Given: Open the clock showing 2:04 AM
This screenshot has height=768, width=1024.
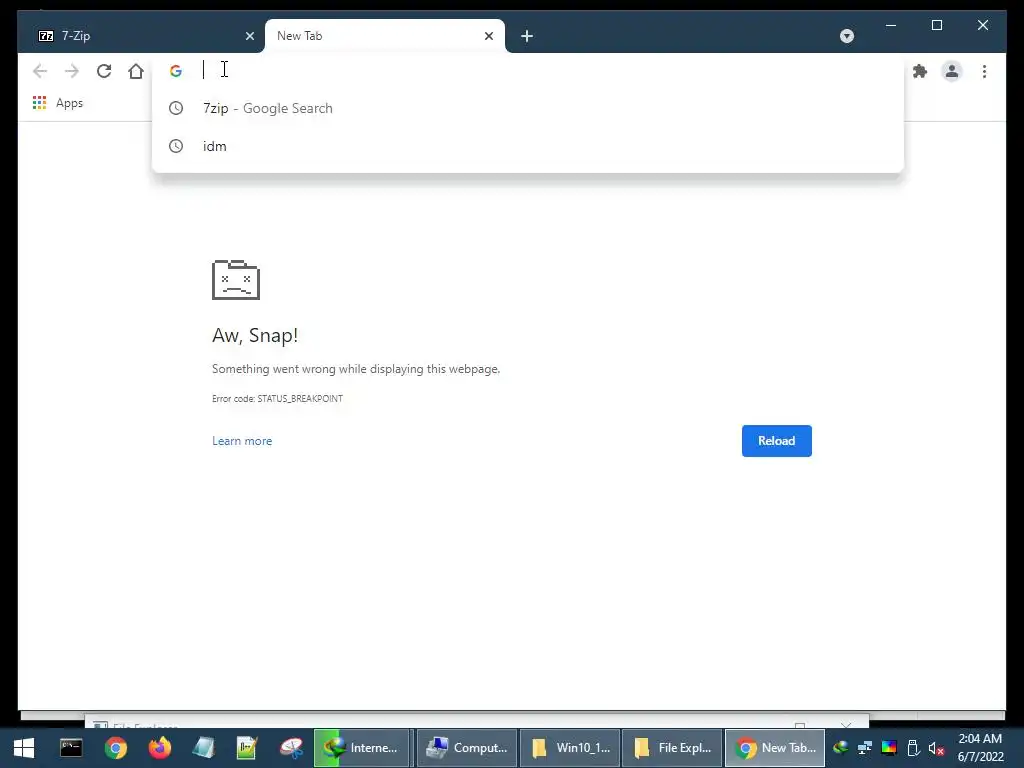Looking at the screenshot, I should [x=980, y=748].
